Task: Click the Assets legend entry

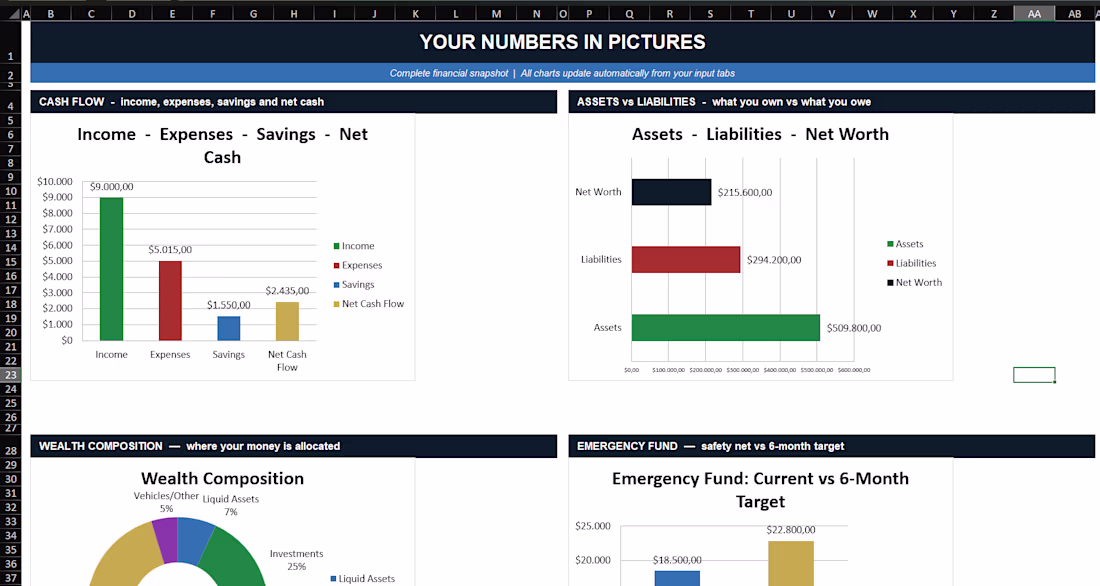Action: click(x=905, y=244)
